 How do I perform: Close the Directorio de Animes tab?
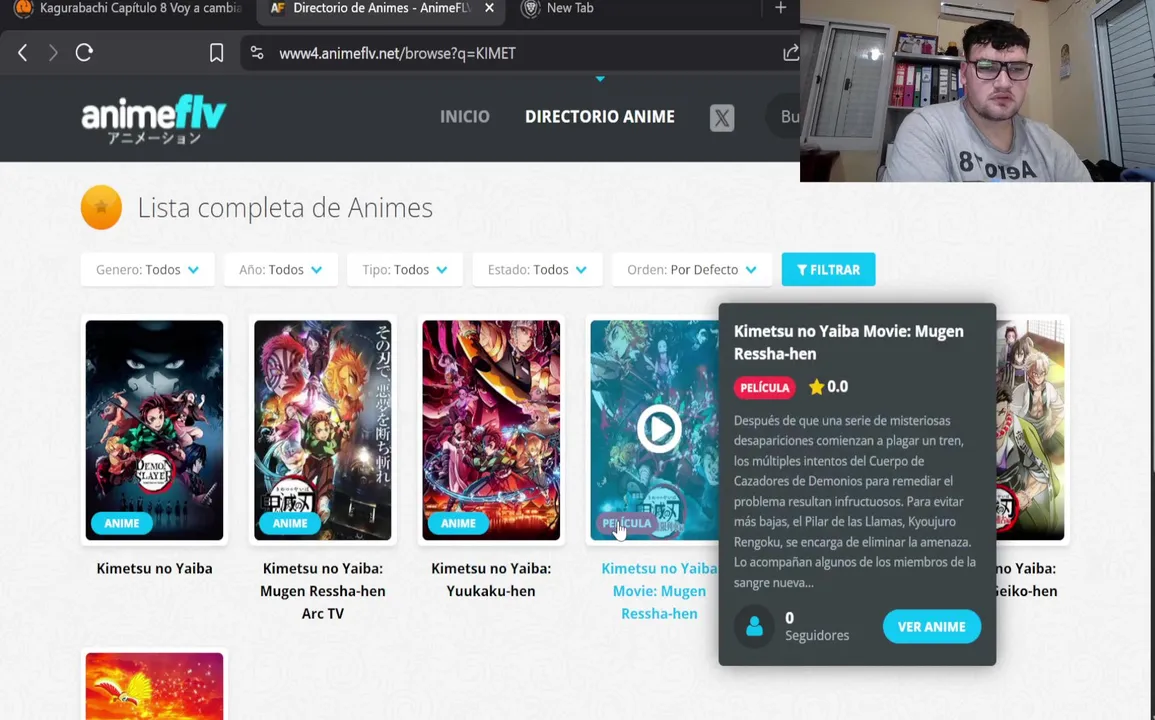coord(489,8)
